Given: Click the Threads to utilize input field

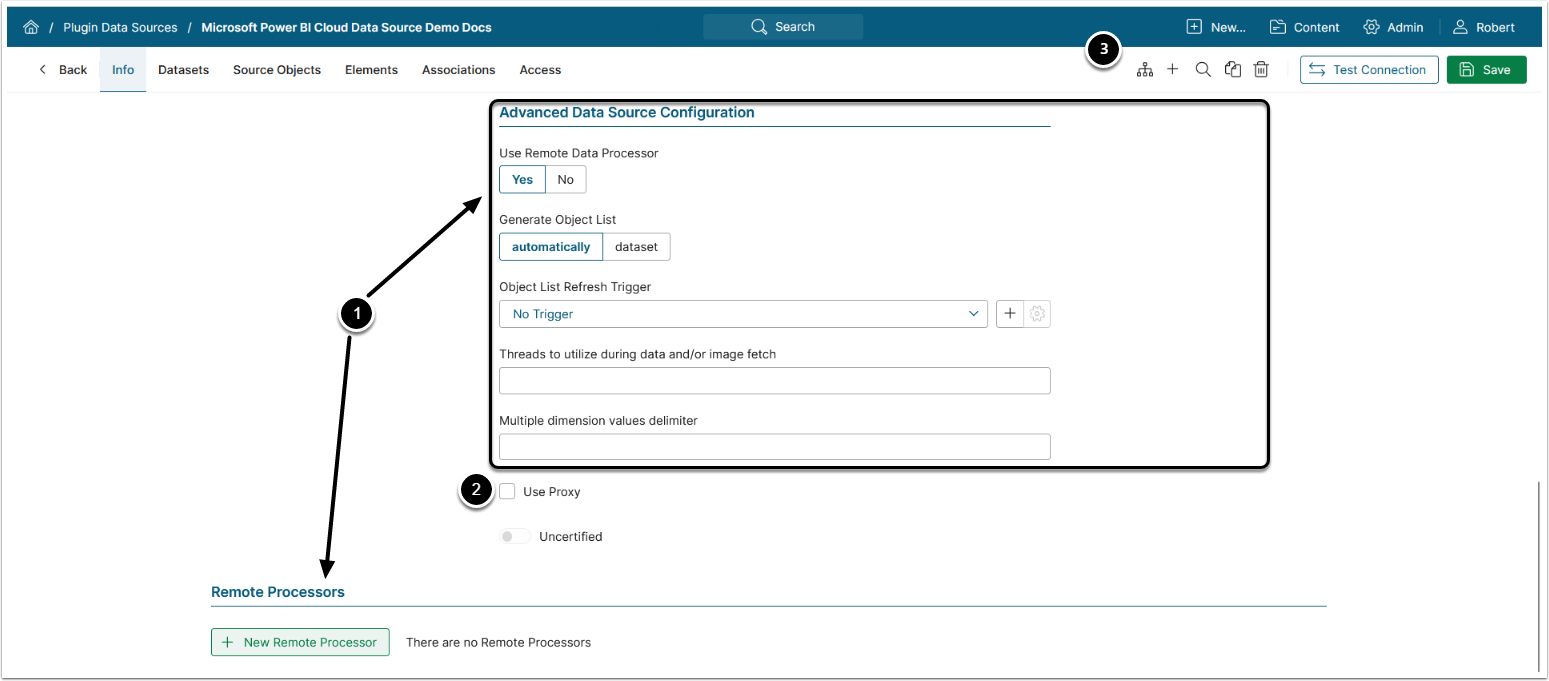Looking at the screenshot, I should (775, 381).
